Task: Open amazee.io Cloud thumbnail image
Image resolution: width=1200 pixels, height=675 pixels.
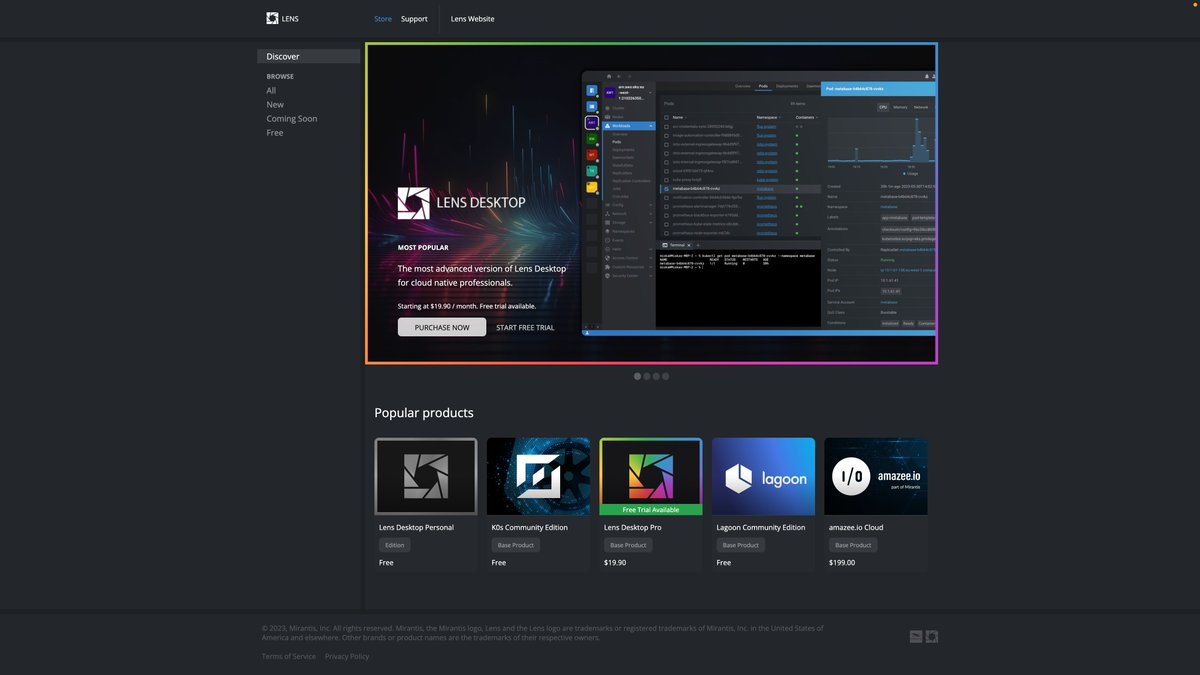Action: point(876,477)
